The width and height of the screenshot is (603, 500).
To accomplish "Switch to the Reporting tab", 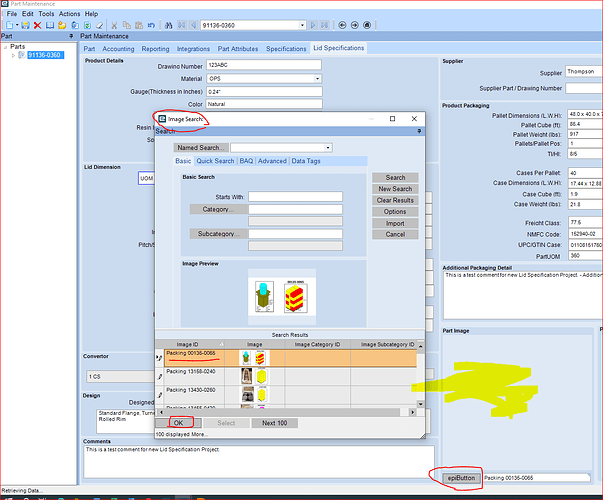I will (155, 49).
